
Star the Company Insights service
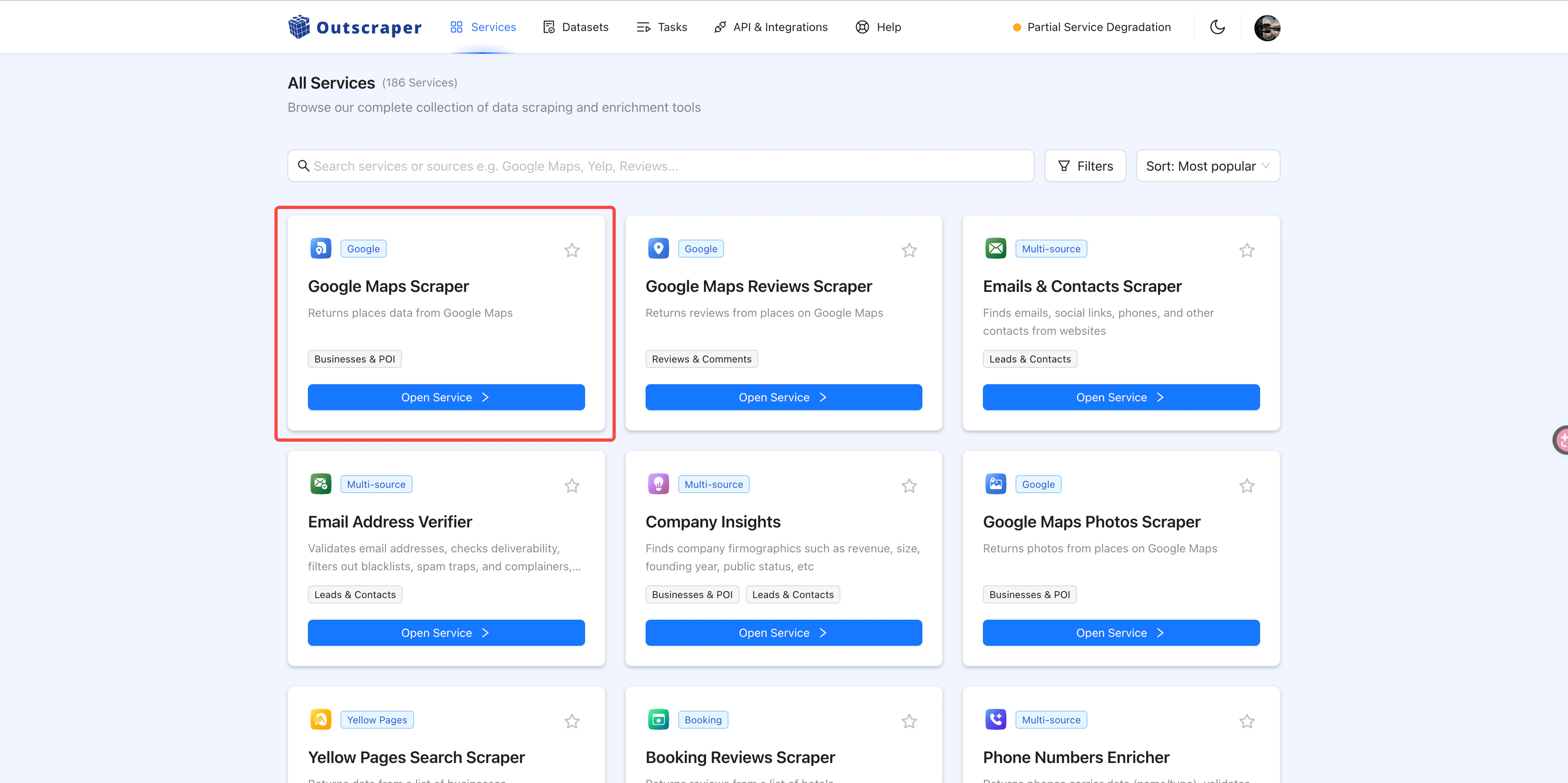pyautogui.click(x=909, y=485)
